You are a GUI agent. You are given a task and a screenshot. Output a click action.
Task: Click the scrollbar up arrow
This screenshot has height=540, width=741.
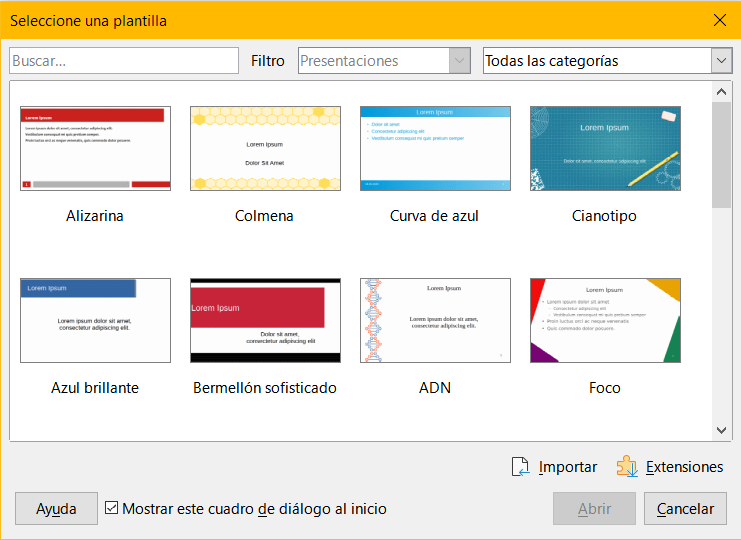[x=722, y=91]
